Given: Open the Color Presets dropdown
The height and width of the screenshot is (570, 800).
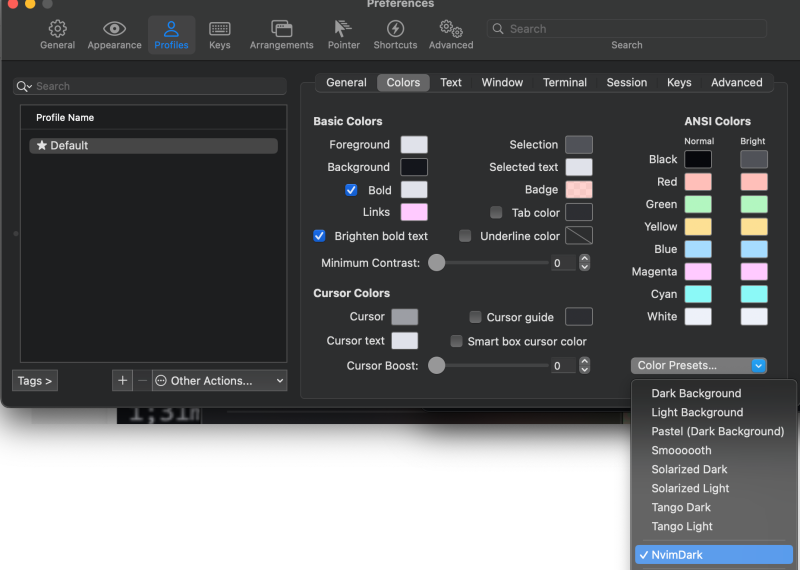Looking at the screenshot, I should (x=698, y=365).
